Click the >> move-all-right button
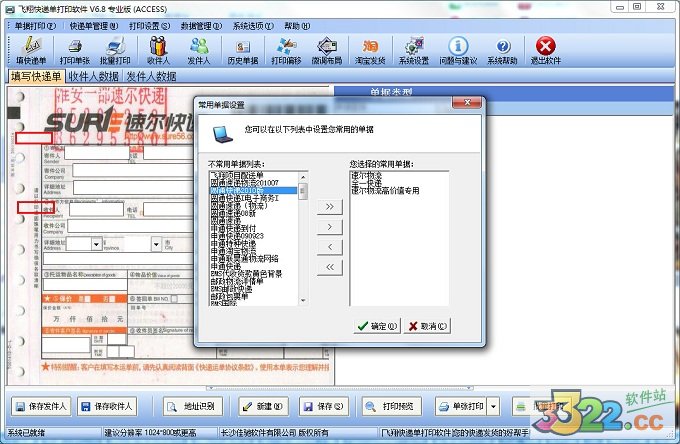 330,207
